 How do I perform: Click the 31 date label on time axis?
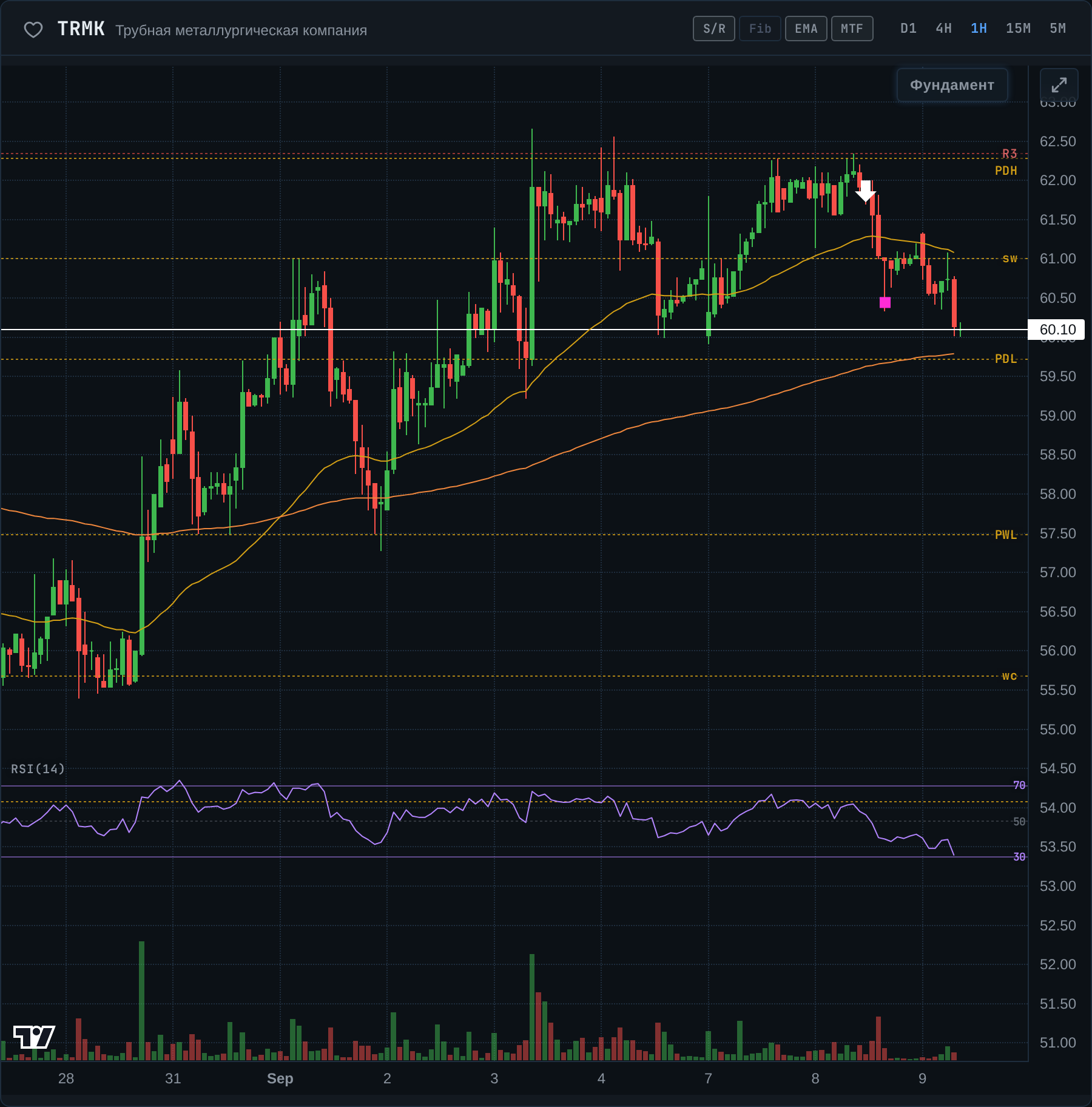tap(173, 1078)
